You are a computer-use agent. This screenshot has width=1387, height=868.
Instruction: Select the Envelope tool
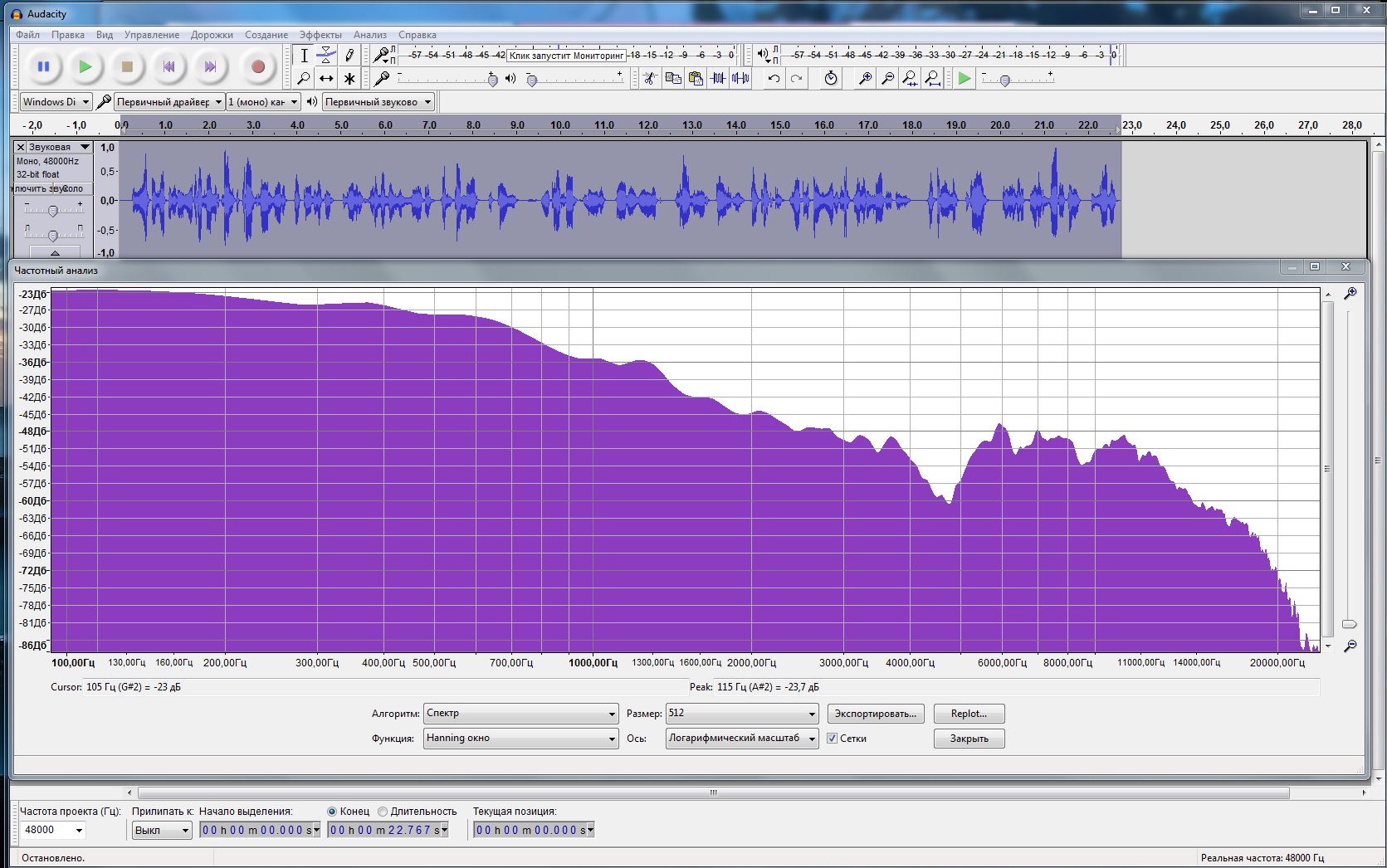(327, 56)
